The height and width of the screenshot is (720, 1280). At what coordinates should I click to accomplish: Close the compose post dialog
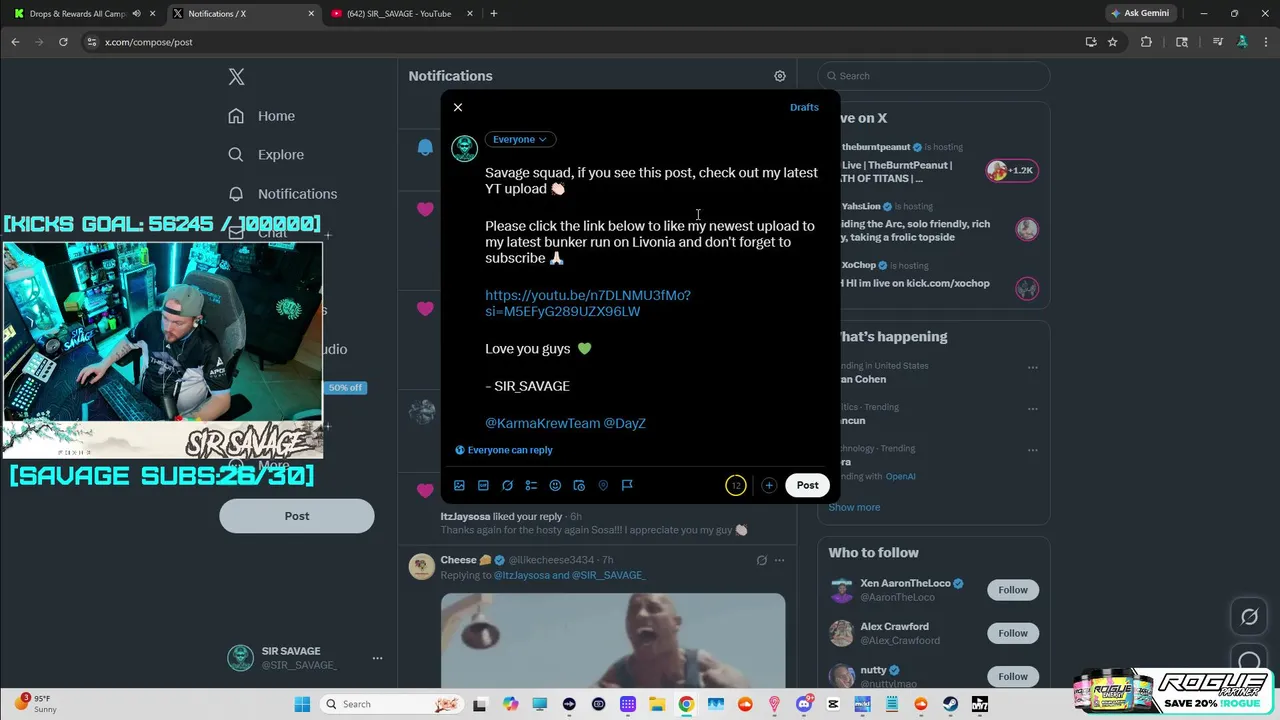[458, 107]
